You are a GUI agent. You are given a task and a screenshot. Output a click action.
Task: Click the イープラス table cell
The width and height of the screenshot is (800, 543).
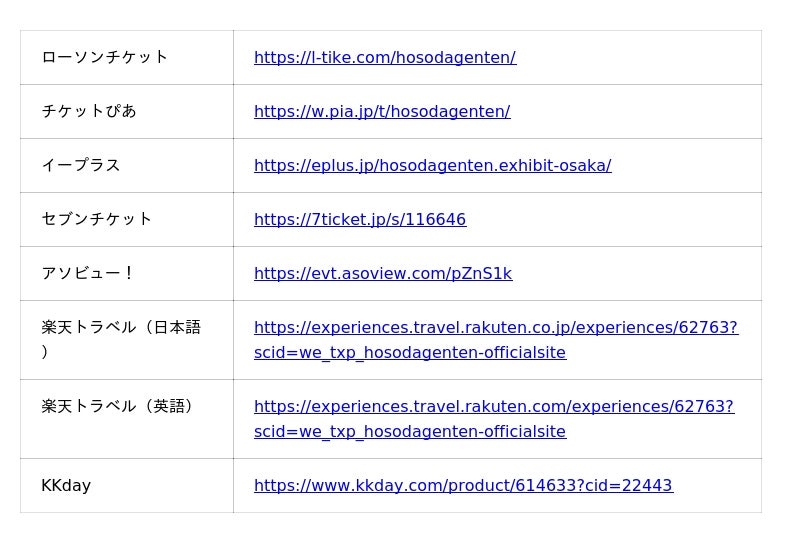(x=127, y=165)
